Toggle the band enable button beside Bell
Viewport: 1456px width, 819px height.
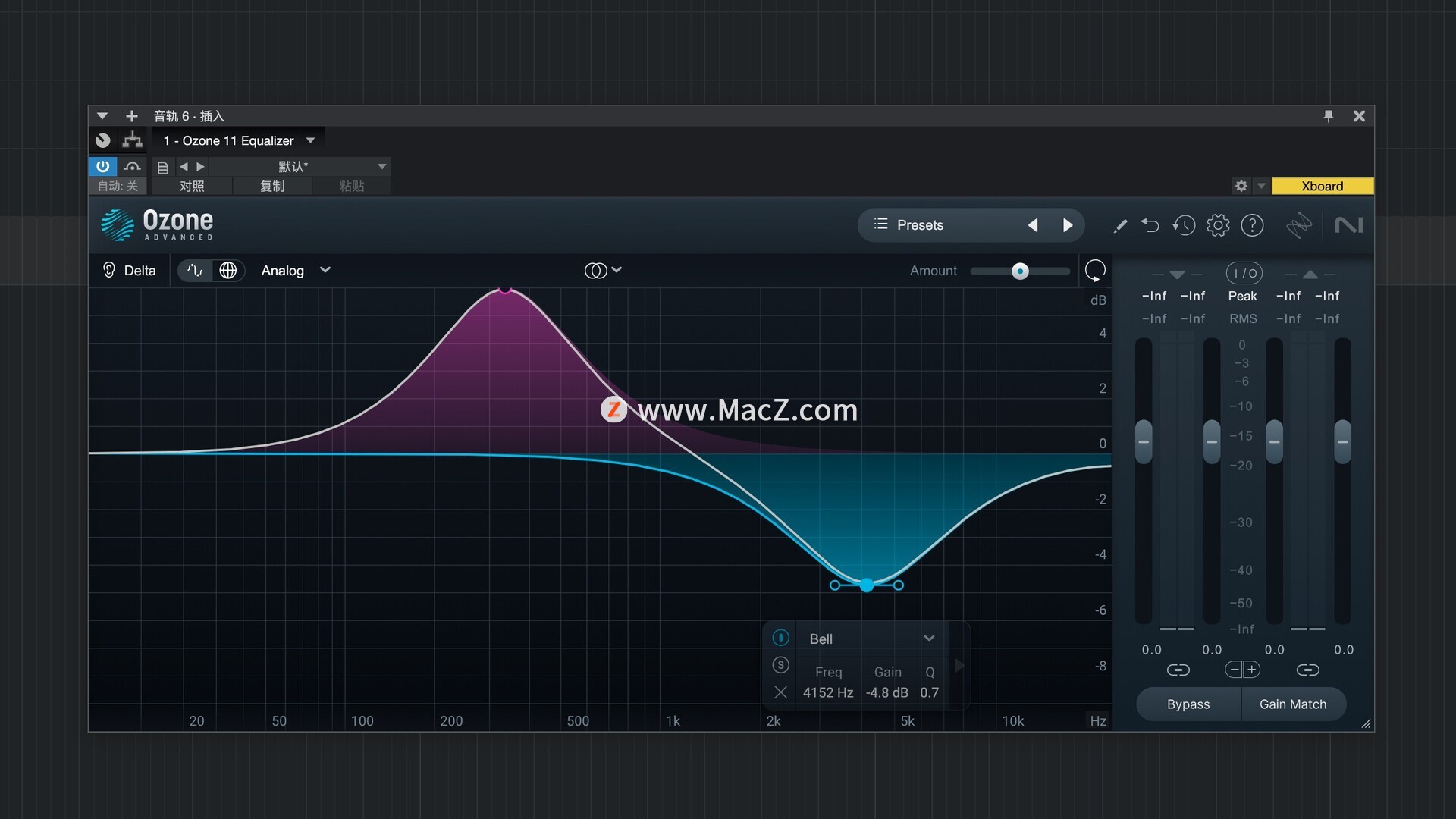click(780, 638)
